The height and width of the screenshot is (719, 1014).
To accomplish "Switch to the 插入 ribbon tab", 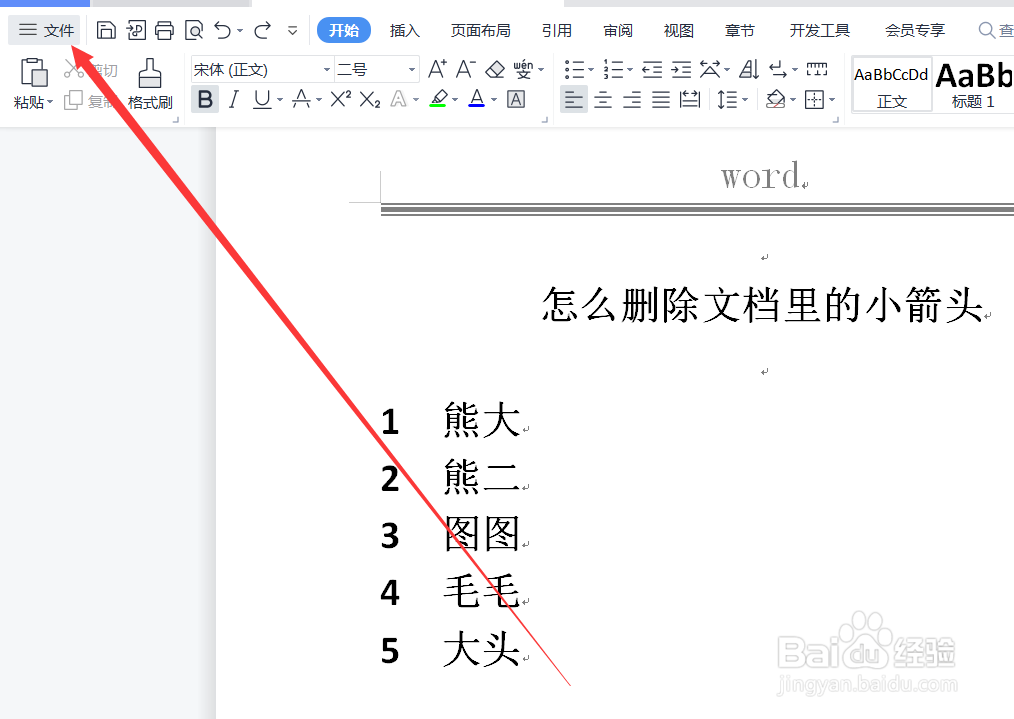I will coord(404,30).
